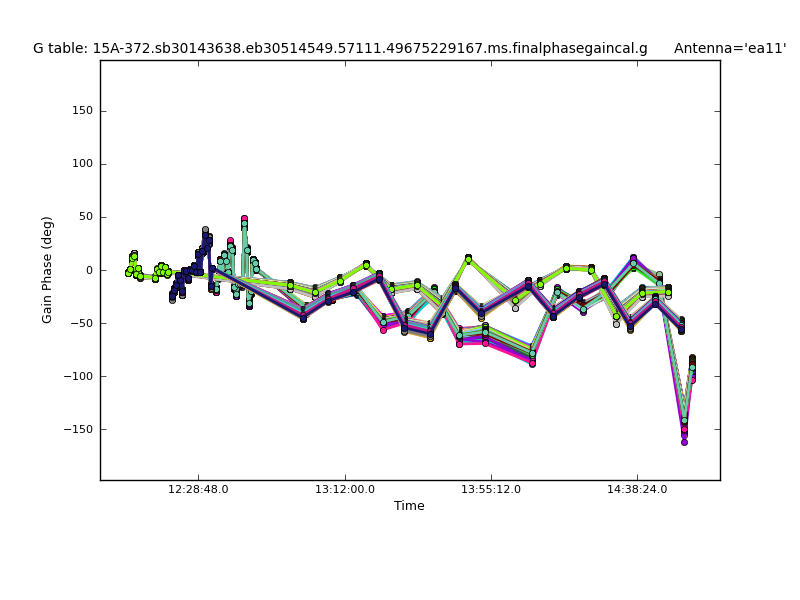Screen dimensions: 800x600
Task: Select the gray peak data point near 12:30
Action: point(205,230)
